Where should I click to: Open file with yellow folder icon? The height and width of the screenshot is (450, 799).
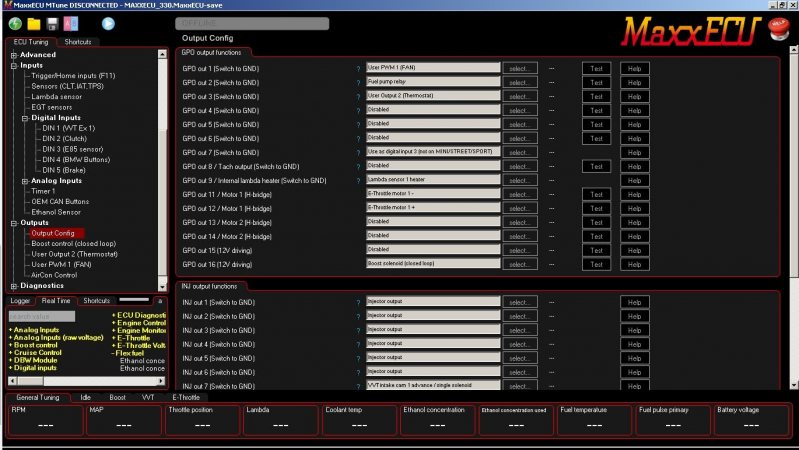coord(34,23)
